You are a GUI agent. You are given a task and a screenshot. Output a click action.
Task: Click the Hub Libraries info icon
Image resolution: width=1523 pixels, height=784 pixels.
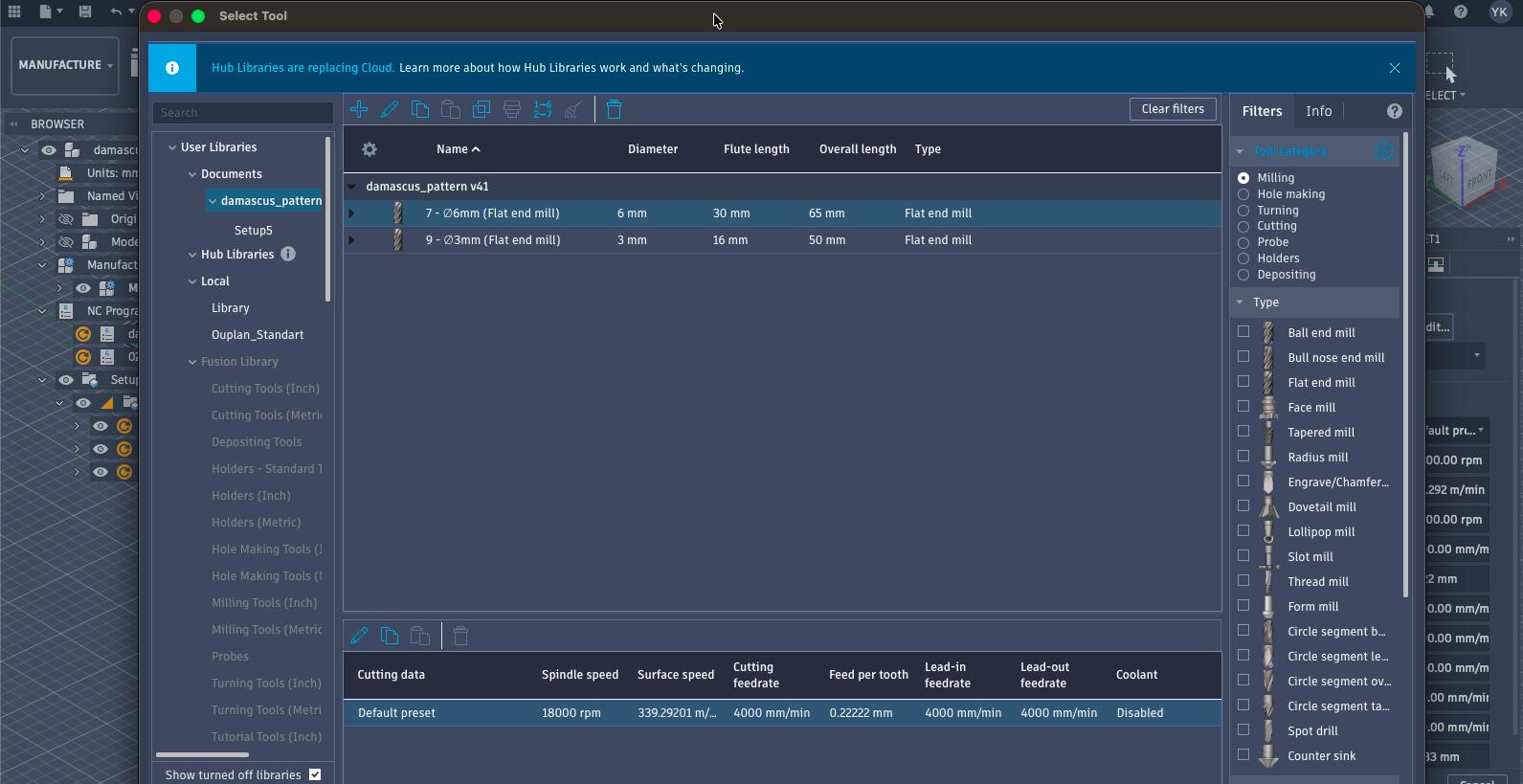click(288, 255)
